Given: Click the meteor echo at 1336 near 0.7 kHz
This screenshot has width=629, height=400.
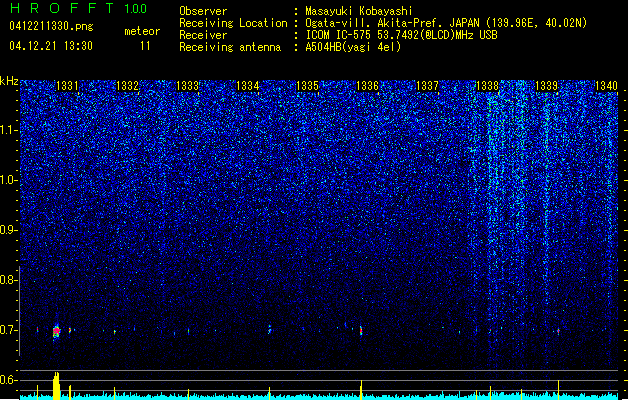Looking at the screenshot, I should tap(361, 331).
